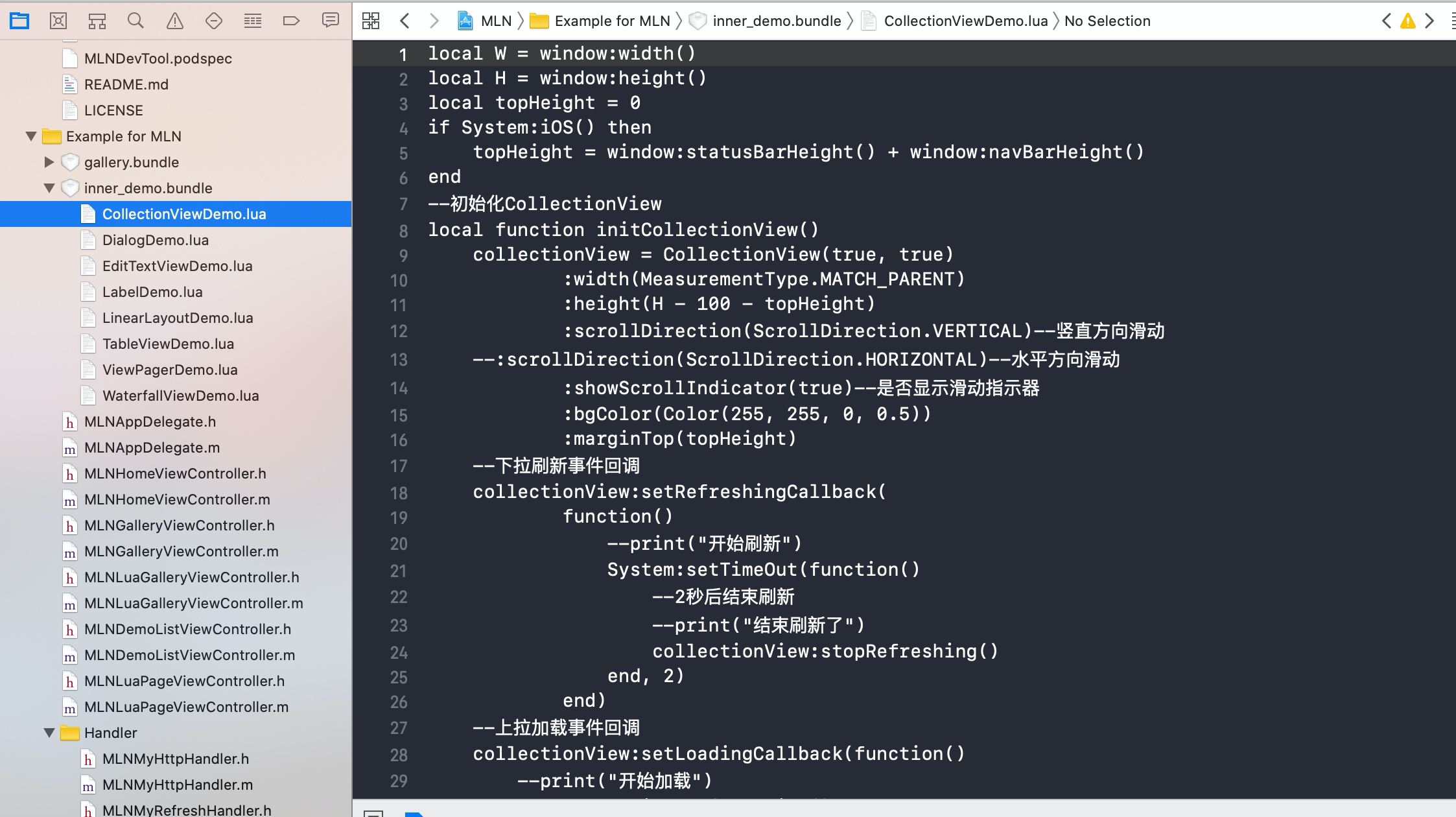1456x817 pixels.
Task: Collapse the inner_demo.bundle group
Action: [49, 188]
